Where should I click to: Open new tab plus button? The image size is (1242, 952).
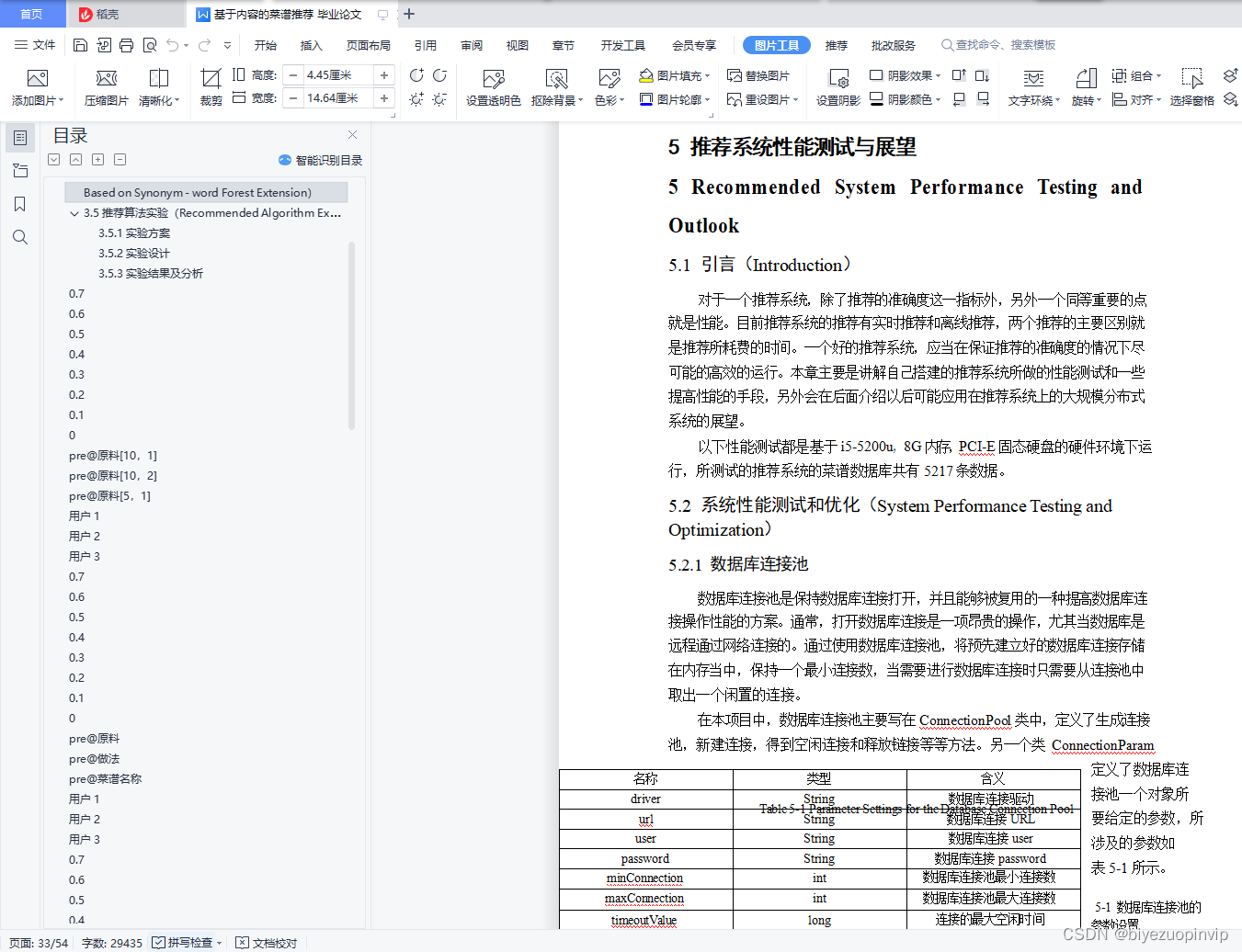click(409, 14)
